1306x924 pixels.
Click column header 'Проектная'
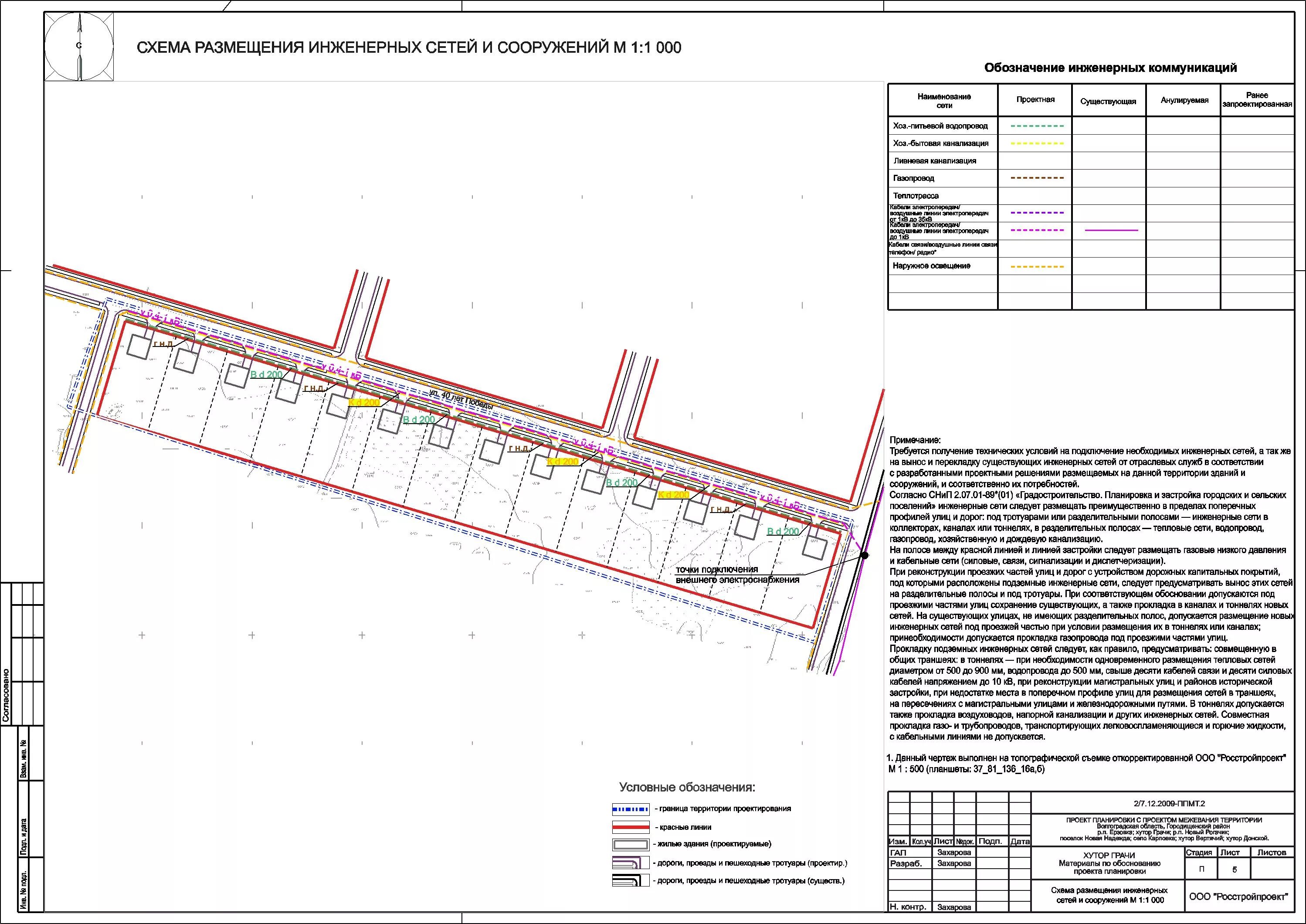click(x=1035, y=99)
